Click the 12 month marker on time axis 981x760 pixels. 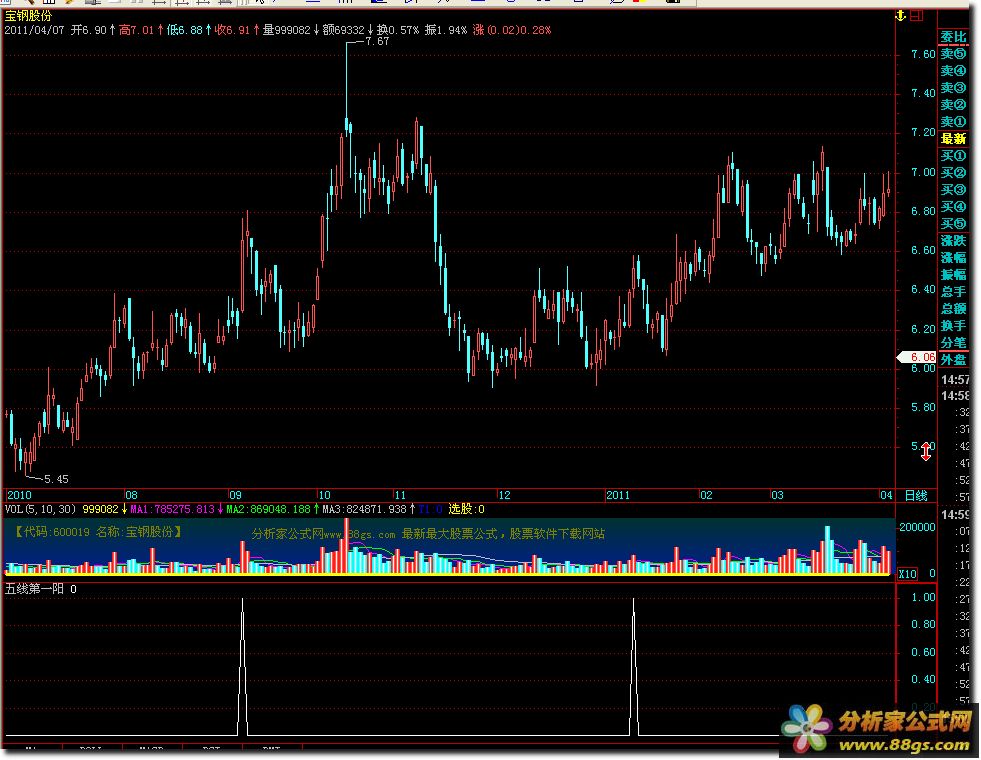504,495
